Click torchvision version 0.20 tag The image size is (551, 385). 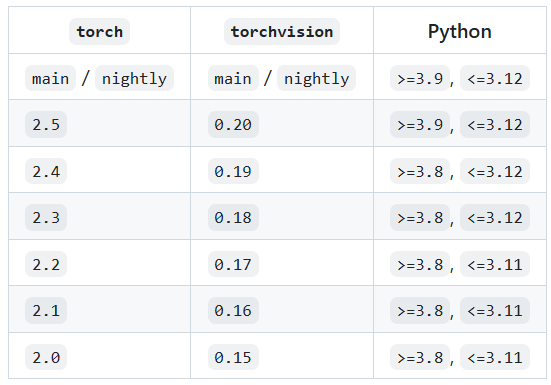pos(233,124)
